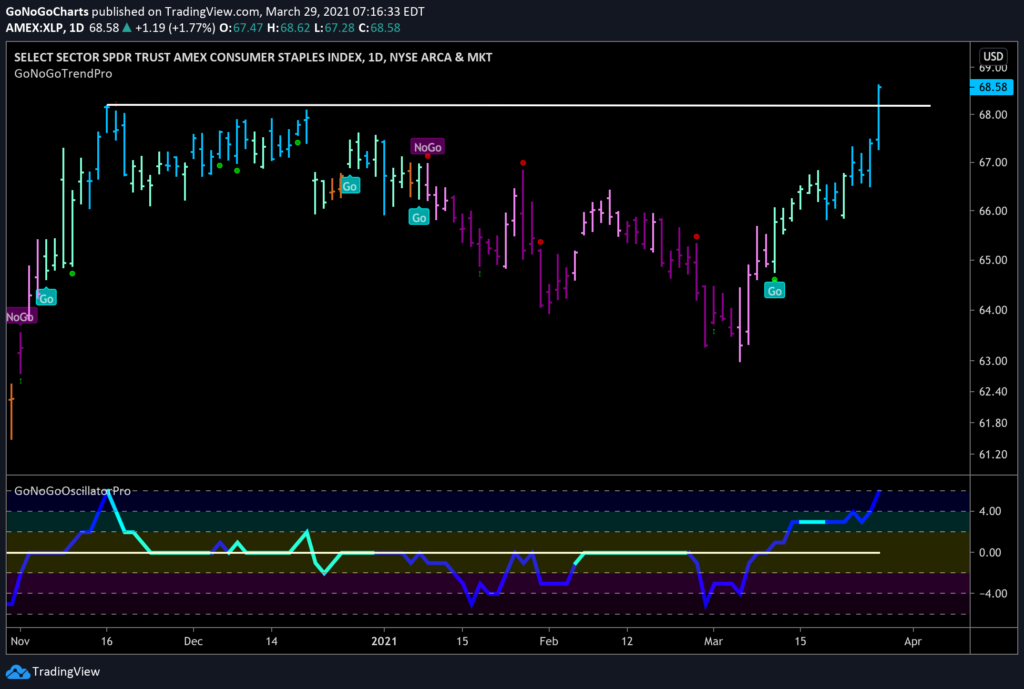Click the 61.80 price axis label
Image resolution: width=1024 pixels, height=689 pixels.
pos(993,423)
